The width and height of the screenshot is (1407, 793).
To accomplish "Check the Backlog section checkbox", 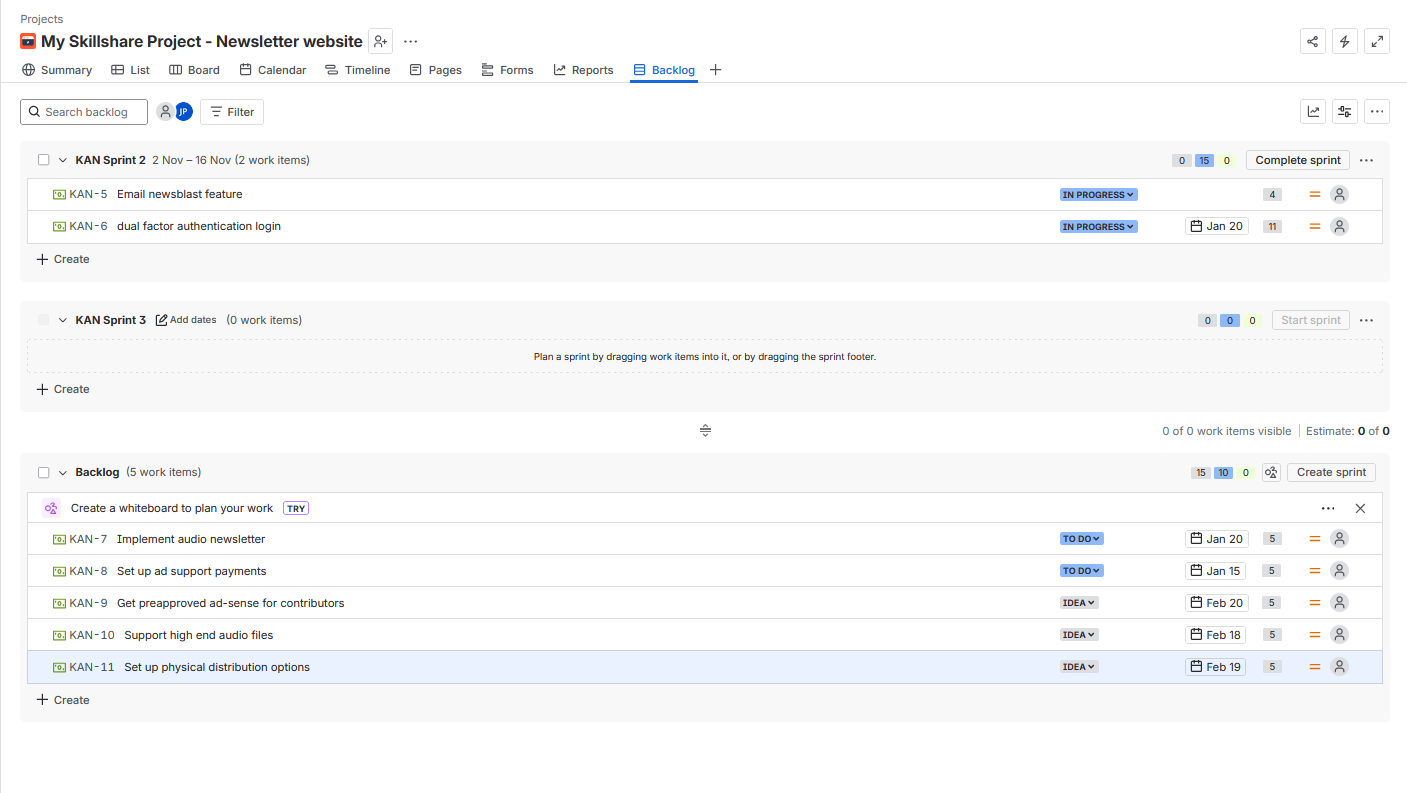I will point(44,472).
